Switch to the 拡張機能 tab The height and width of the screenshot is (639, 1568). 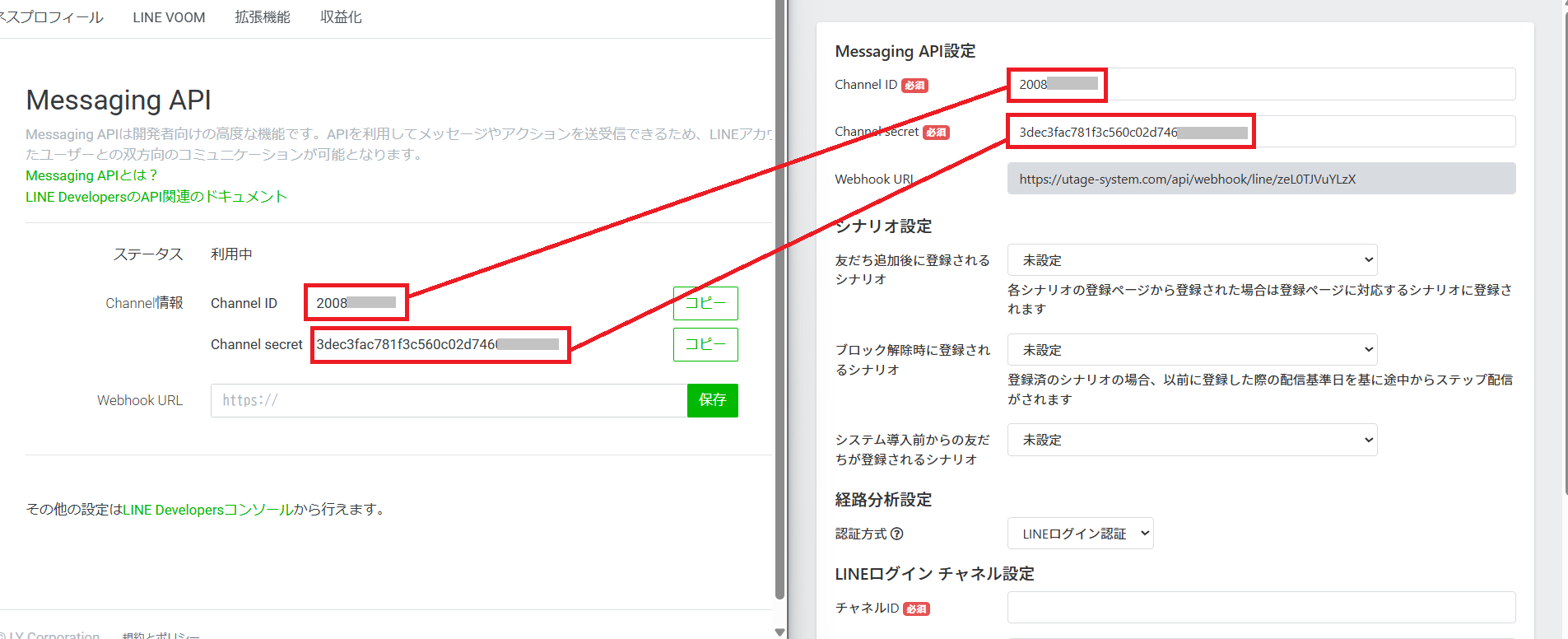(x=262, y=17)
